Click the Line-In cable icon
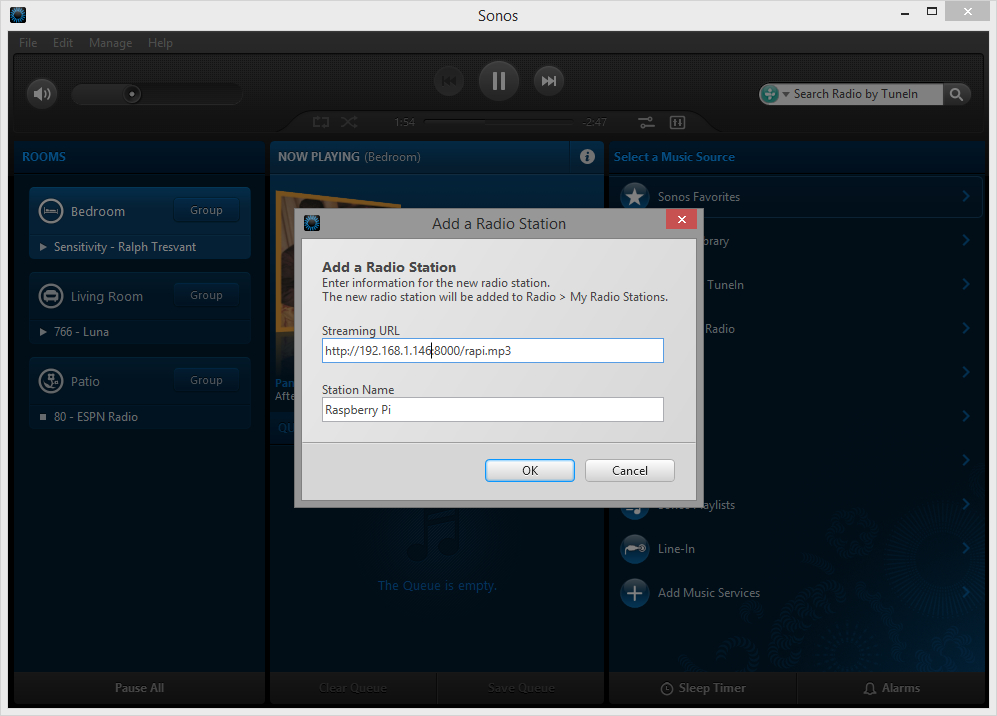997x716 pixels. pos(634,549)
